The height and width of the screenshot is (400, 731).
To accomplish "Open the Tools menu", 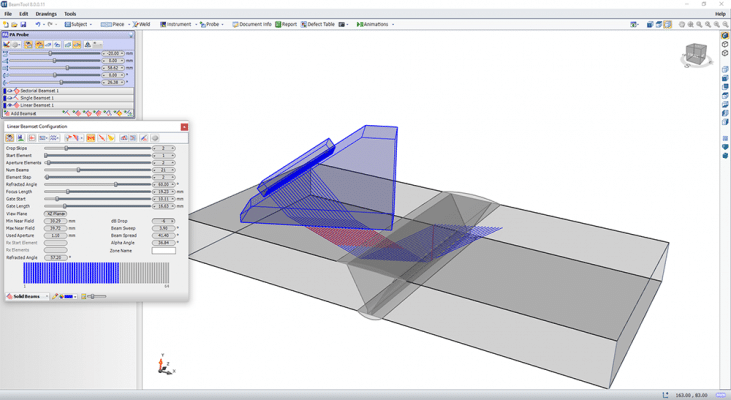I will point(70,14).
